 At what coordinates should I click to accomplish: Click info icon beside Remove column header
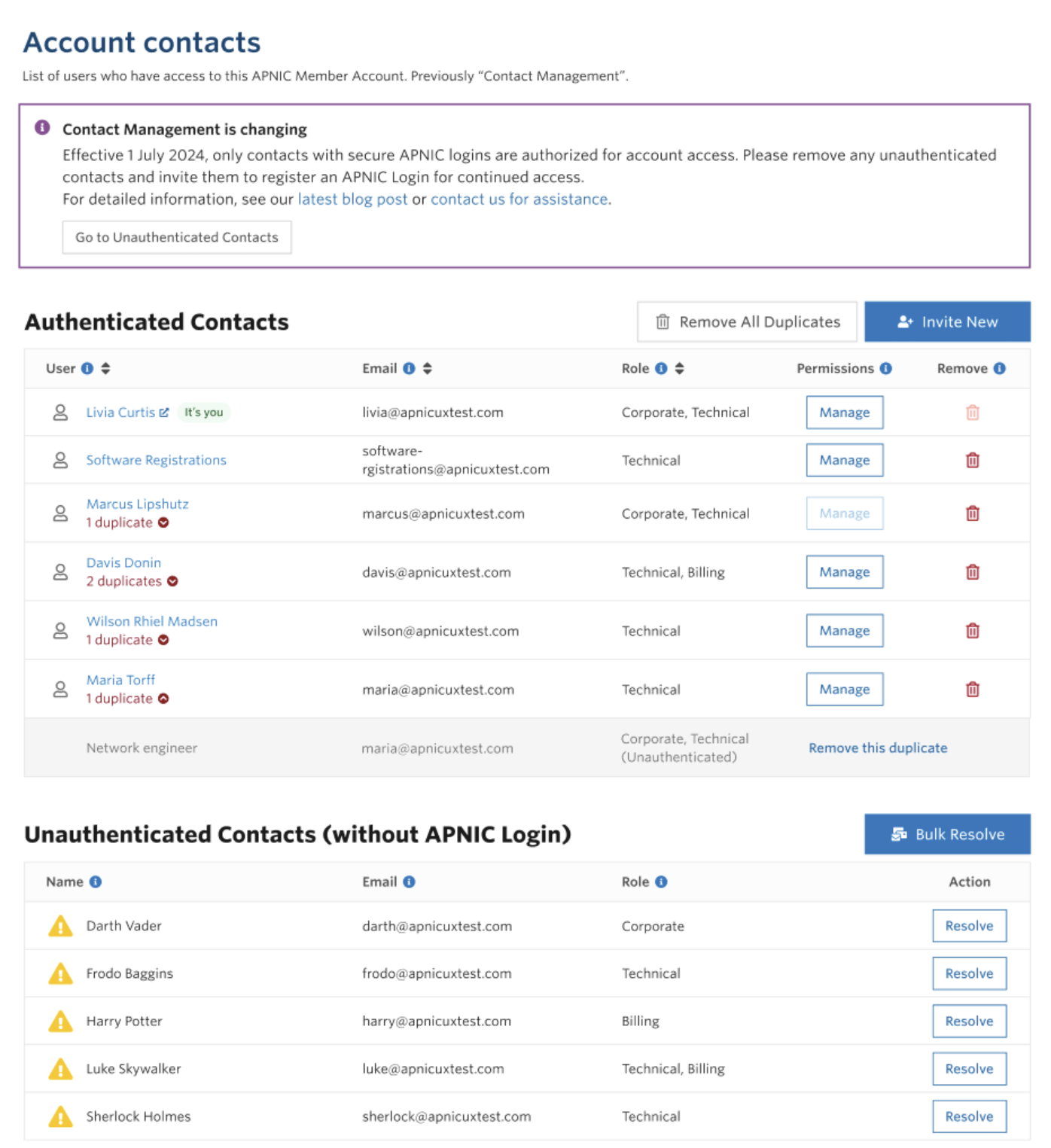tap(999, 368)
